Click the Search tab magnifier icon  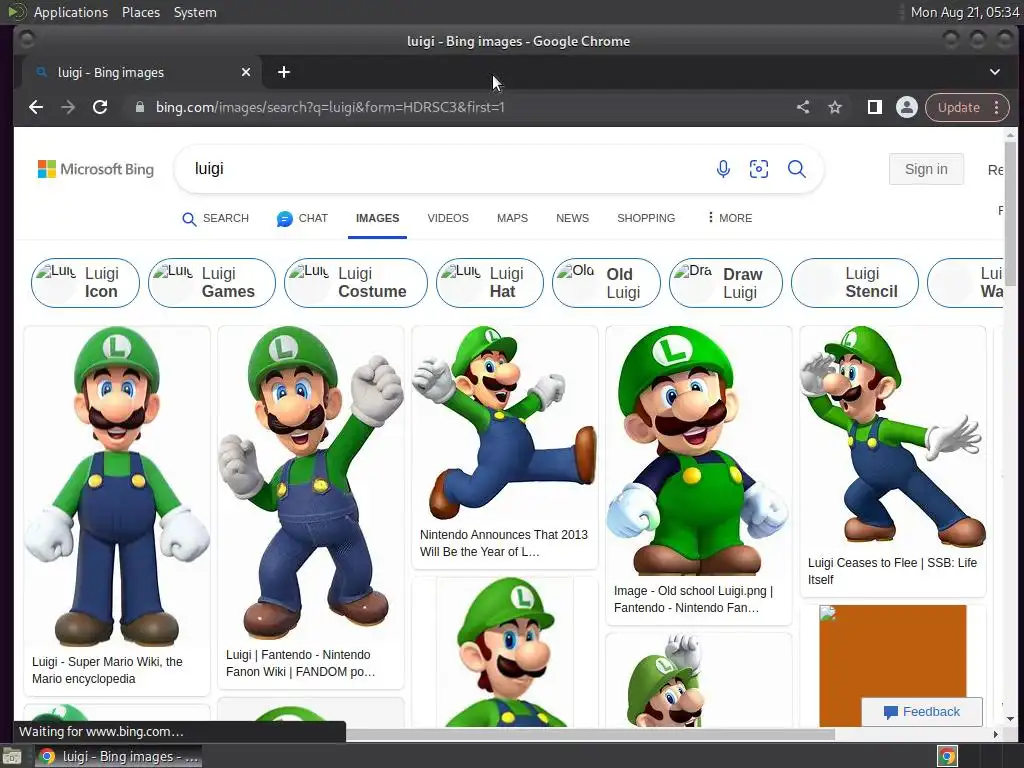pos(189,219)
